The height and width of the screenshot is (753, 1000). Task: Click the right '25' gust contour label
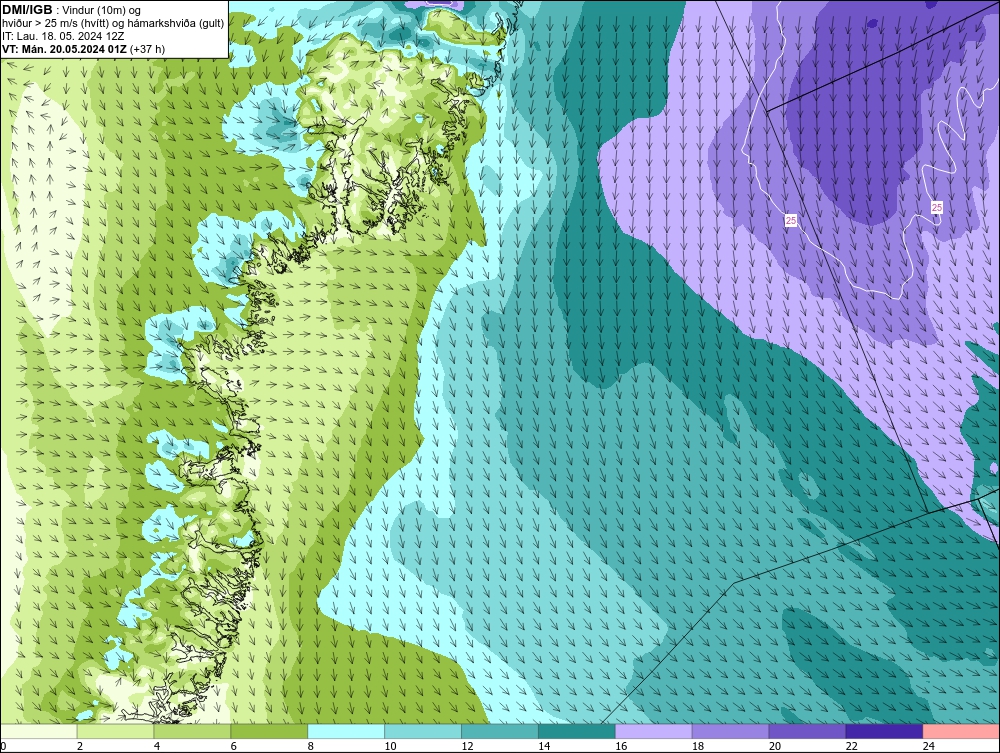[937, 207]
